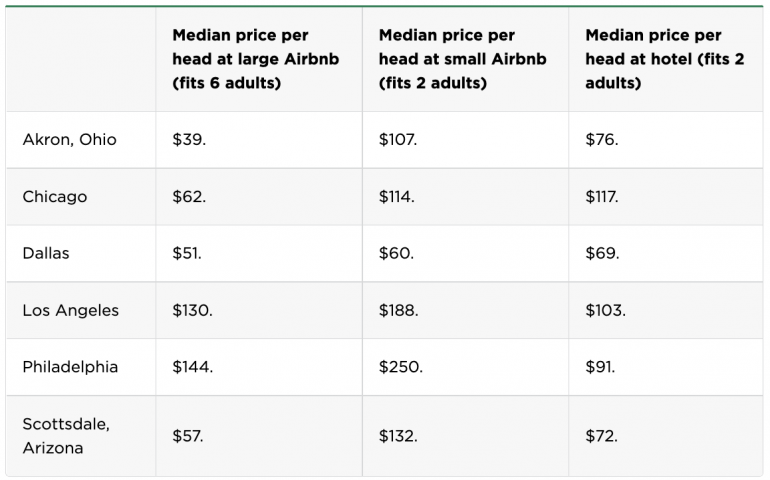Click the hotel price column header
Image resolution: width=770 pixels, height=480 pixels.
(x=664, y=60)
